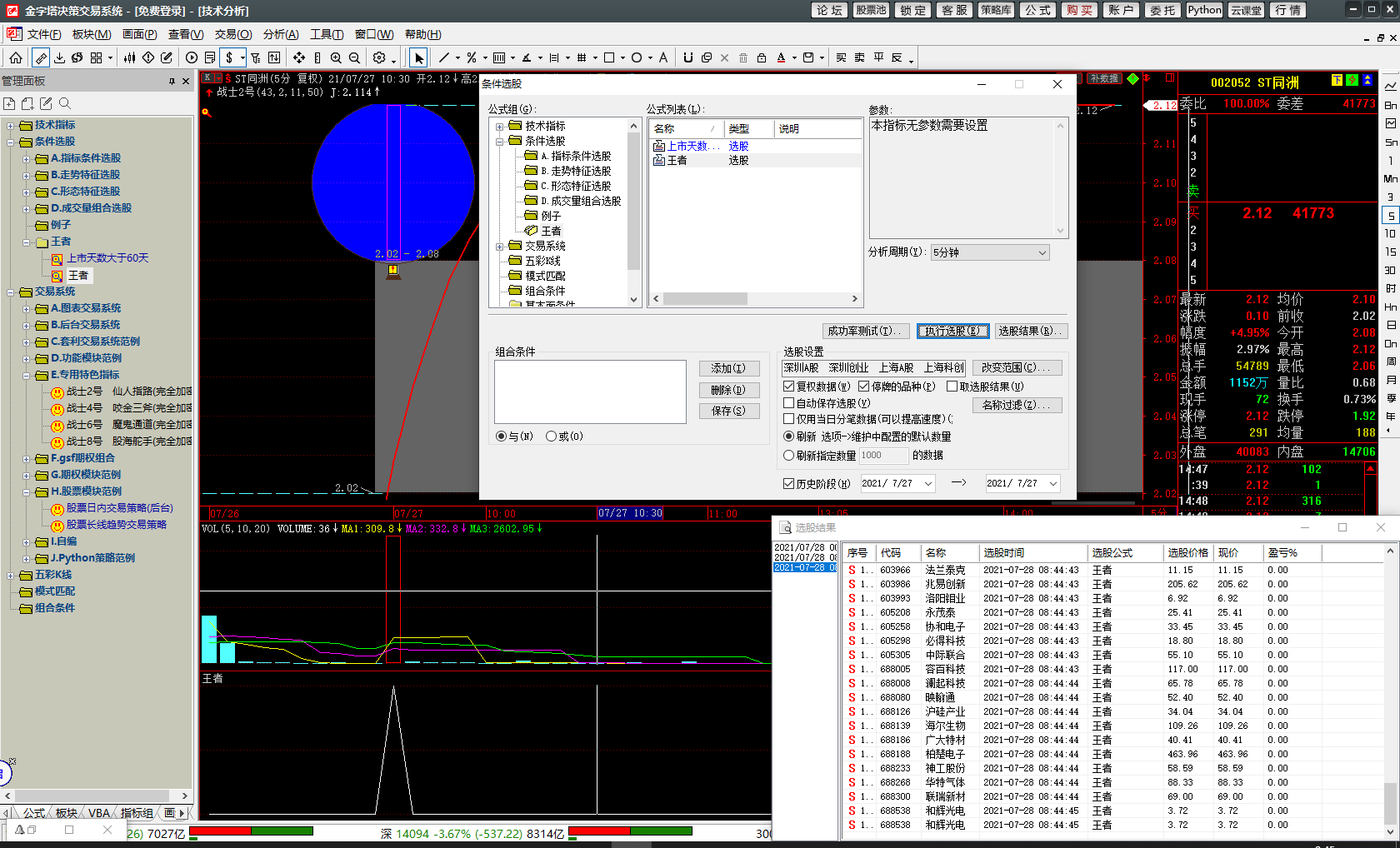Click the 论坛 button in title bar
Image resolution: width=1400 pixels, height=848 pixels.
(830, 10)
